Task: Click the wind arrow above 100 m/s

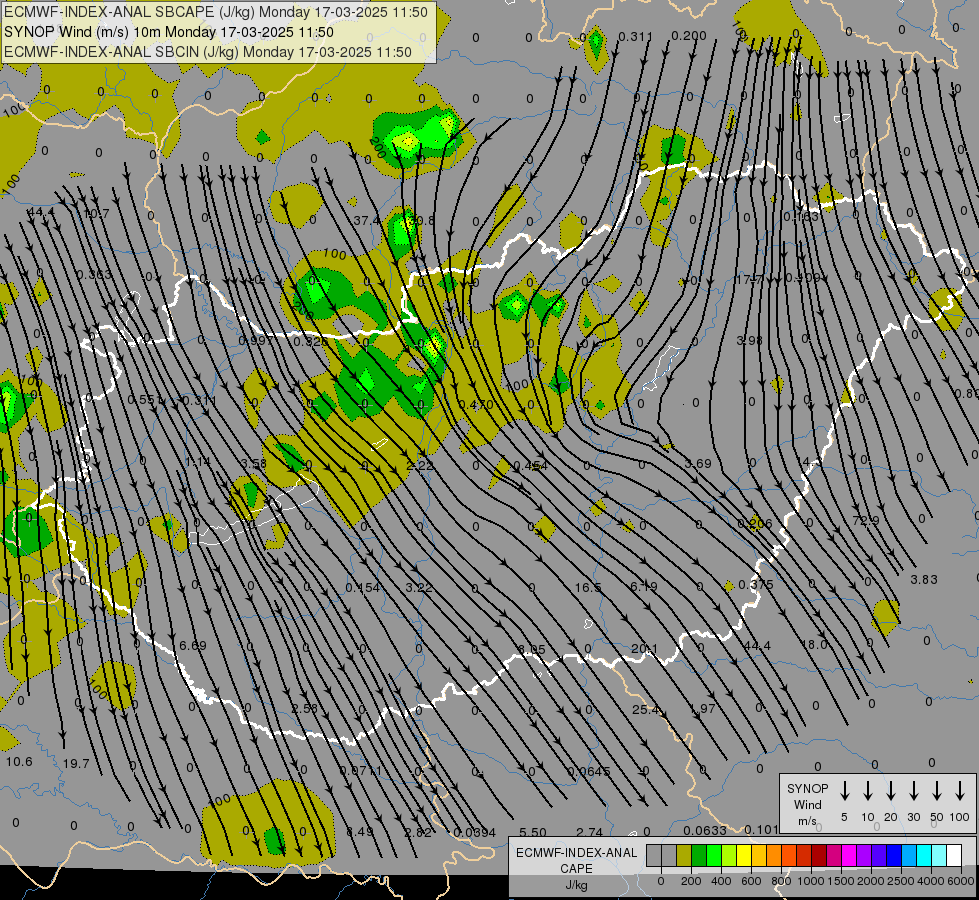Action: [x=960, y=791]
